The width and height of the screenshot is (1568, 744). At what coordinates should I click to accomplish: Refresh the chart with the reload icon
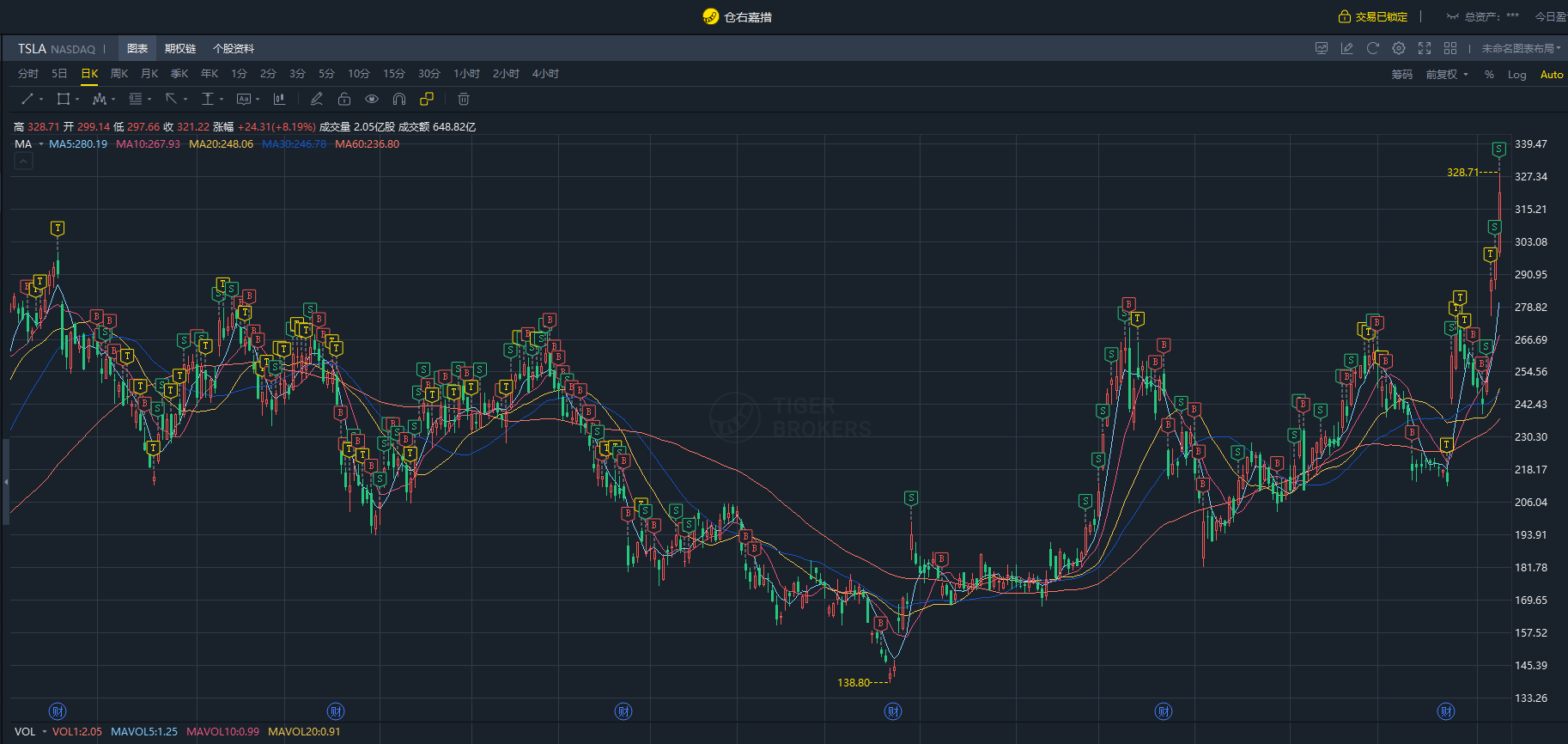pyautogui.click(x=1373, y=48)
